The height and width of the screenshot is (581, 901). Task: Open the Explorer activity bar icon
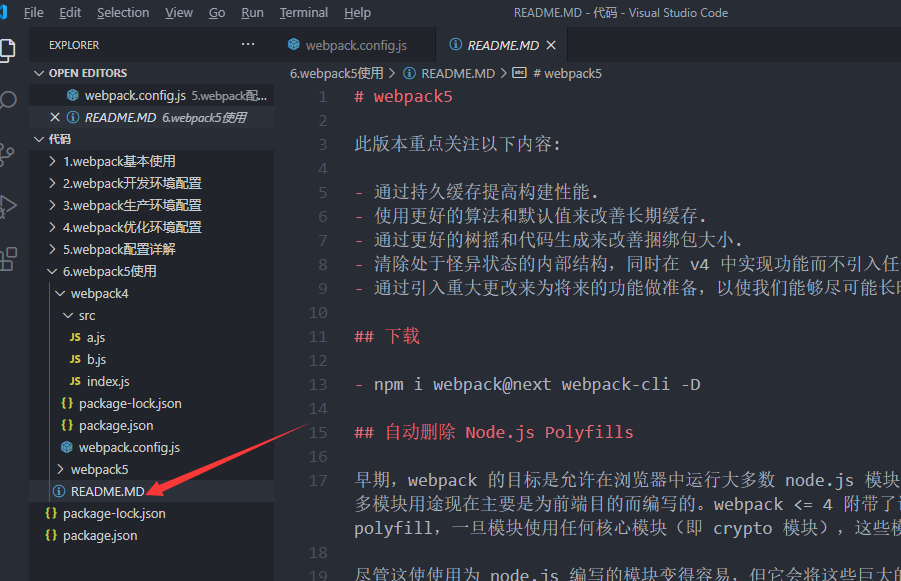pos(7,51)
